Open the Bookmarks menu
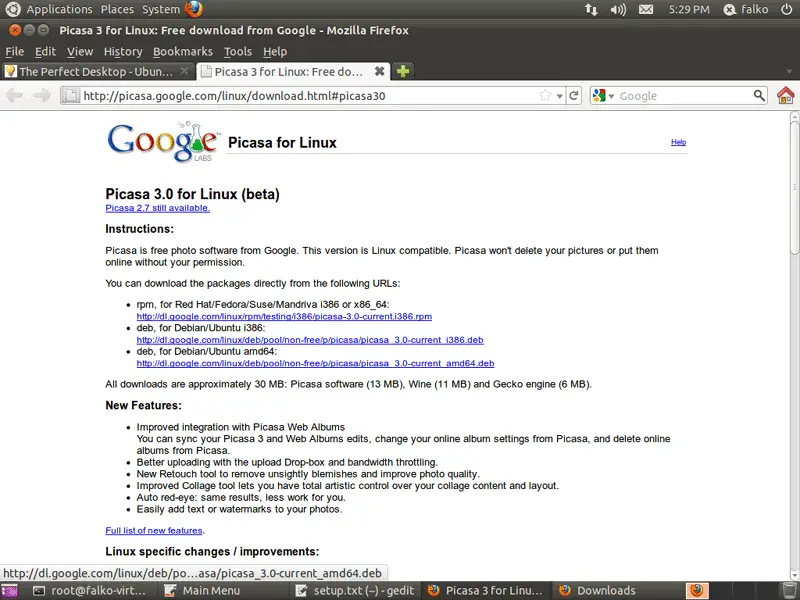This screenshot has height=600, width=800. (x=183, y=52)
